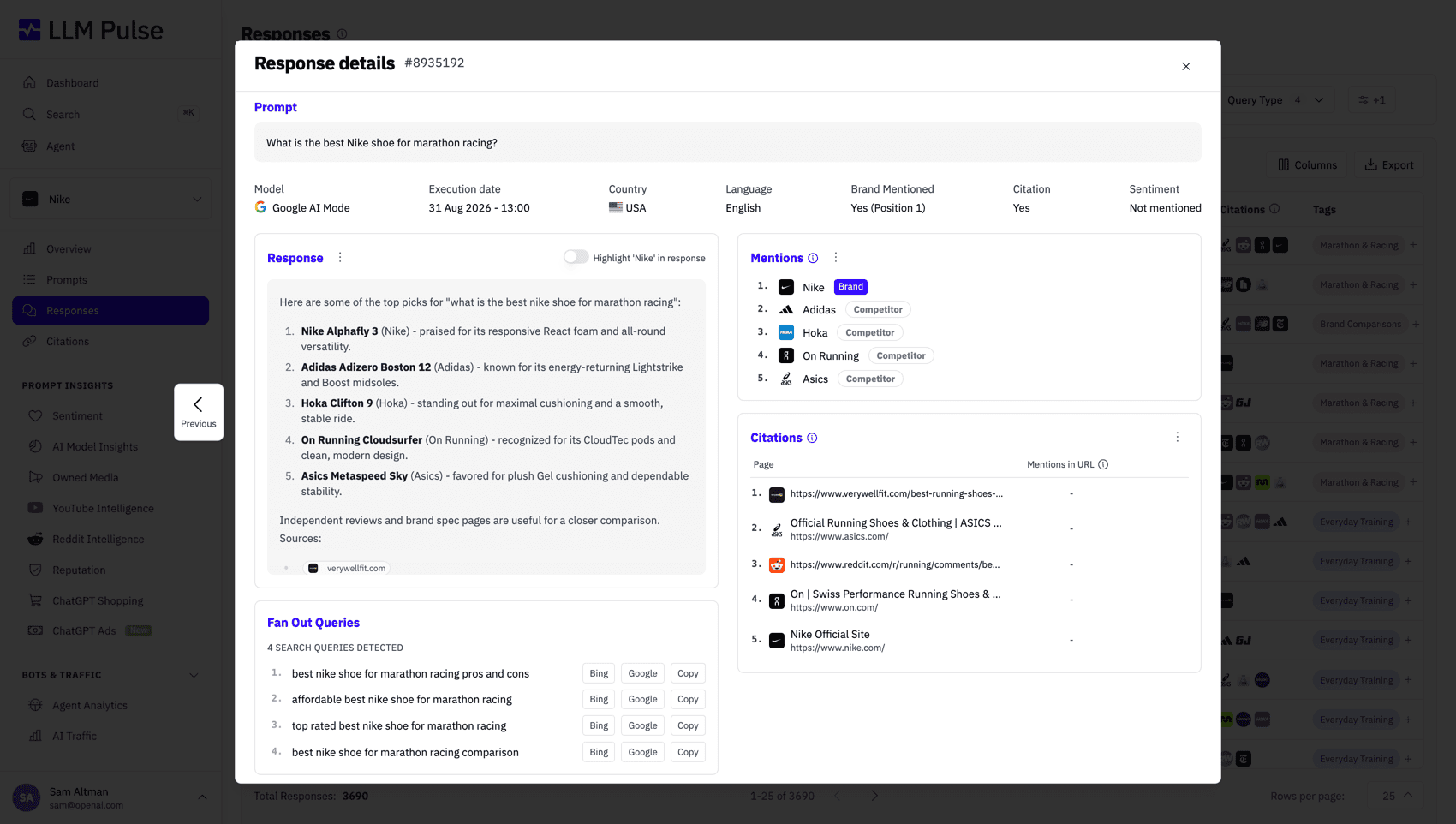Click the verywellfit.com source chip
This screenshot has height=824, width=1456.
click(348, 568)
